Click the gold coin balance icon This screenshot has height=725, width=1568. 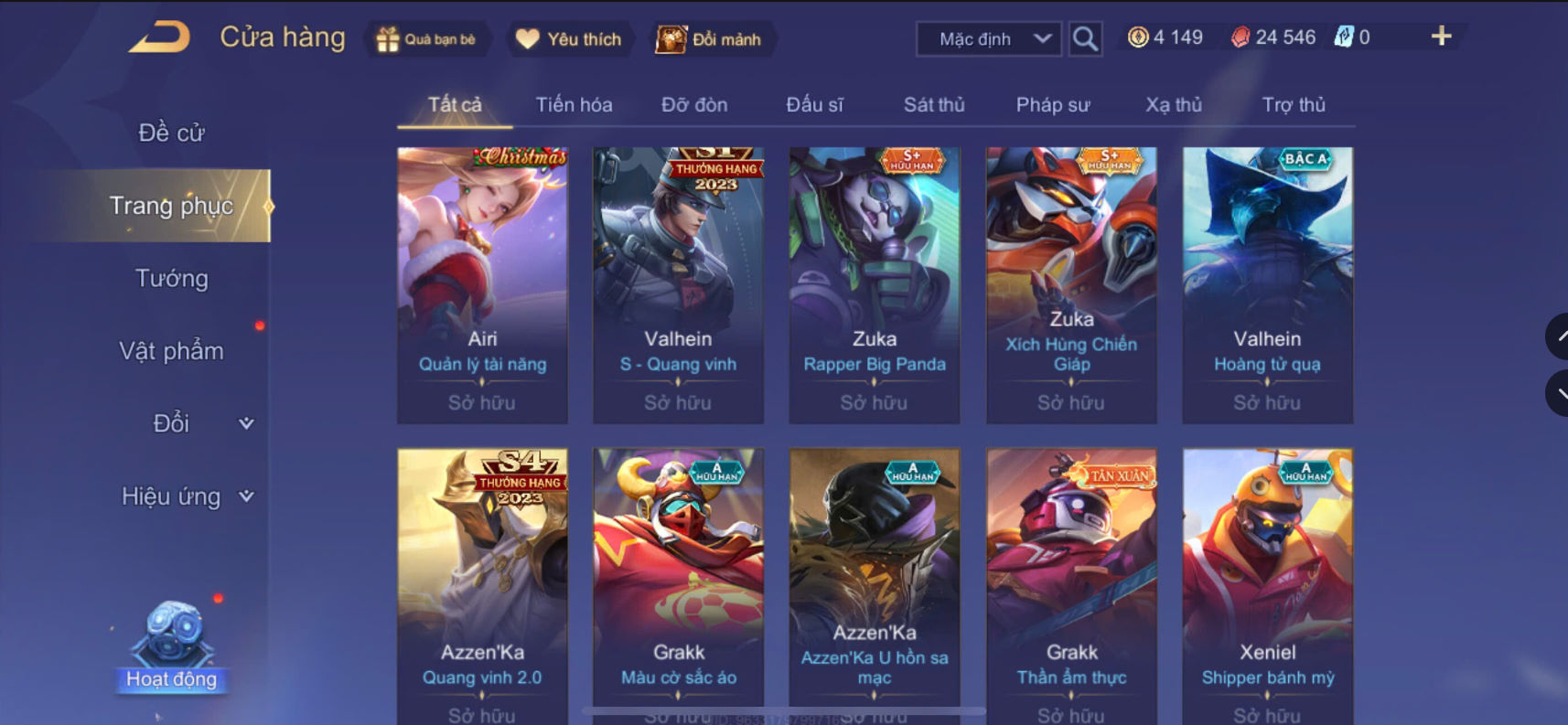(x=1137, y=37)
